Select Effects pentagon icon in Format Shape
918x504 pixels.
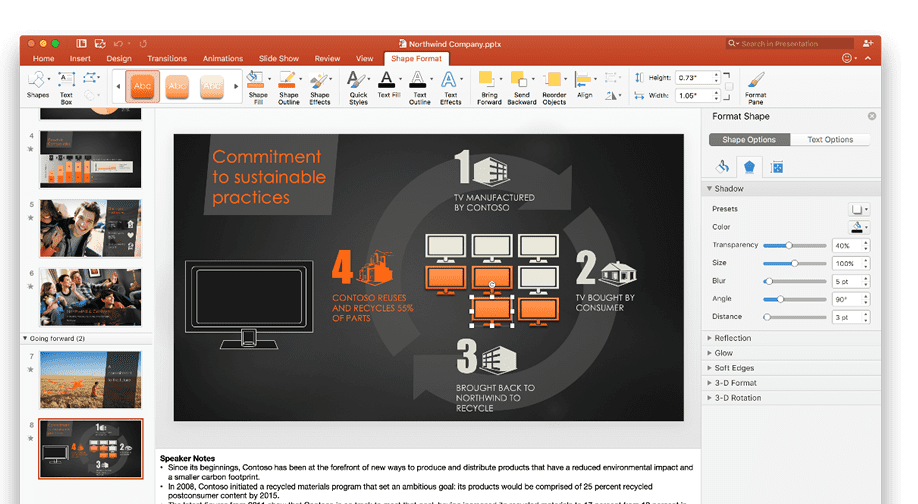[749, 167]
